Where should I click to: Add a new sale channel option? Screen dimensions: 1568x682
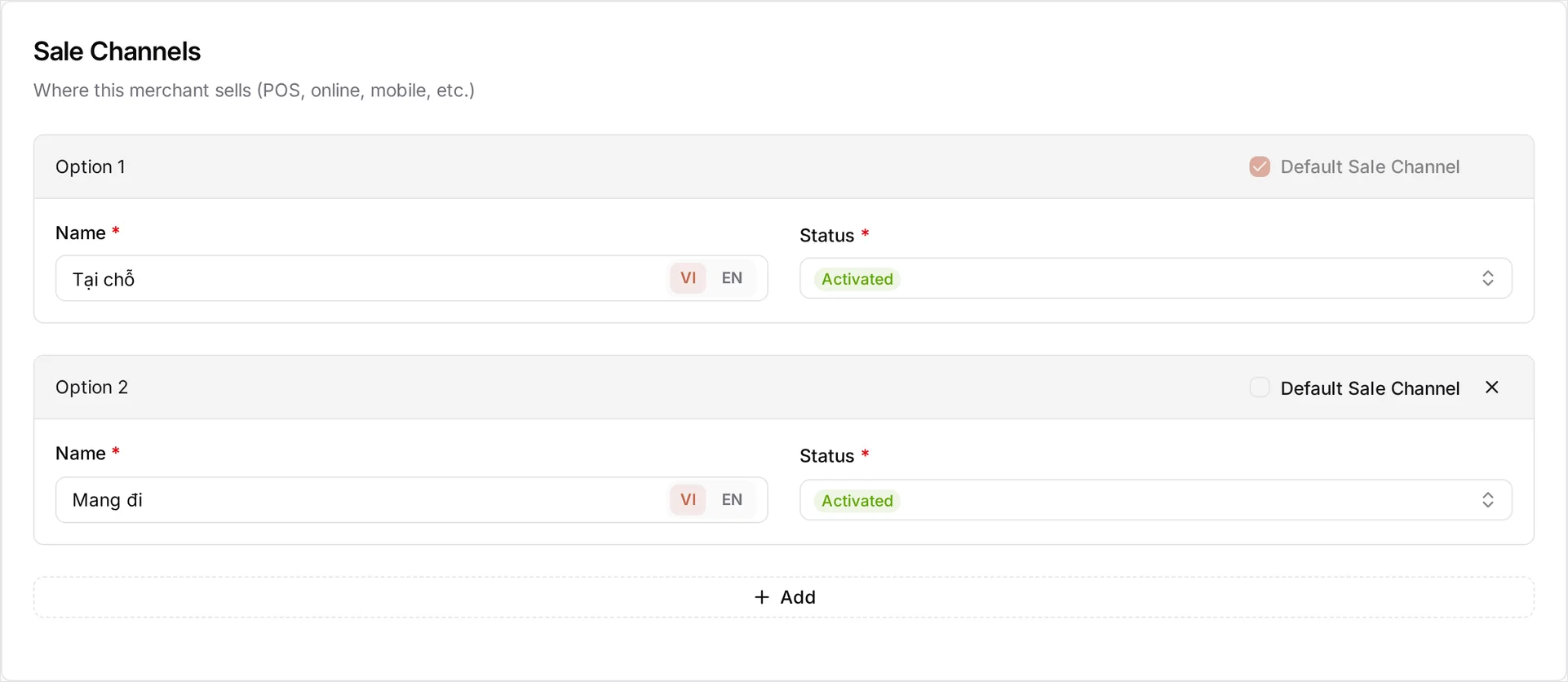(783, 597)
